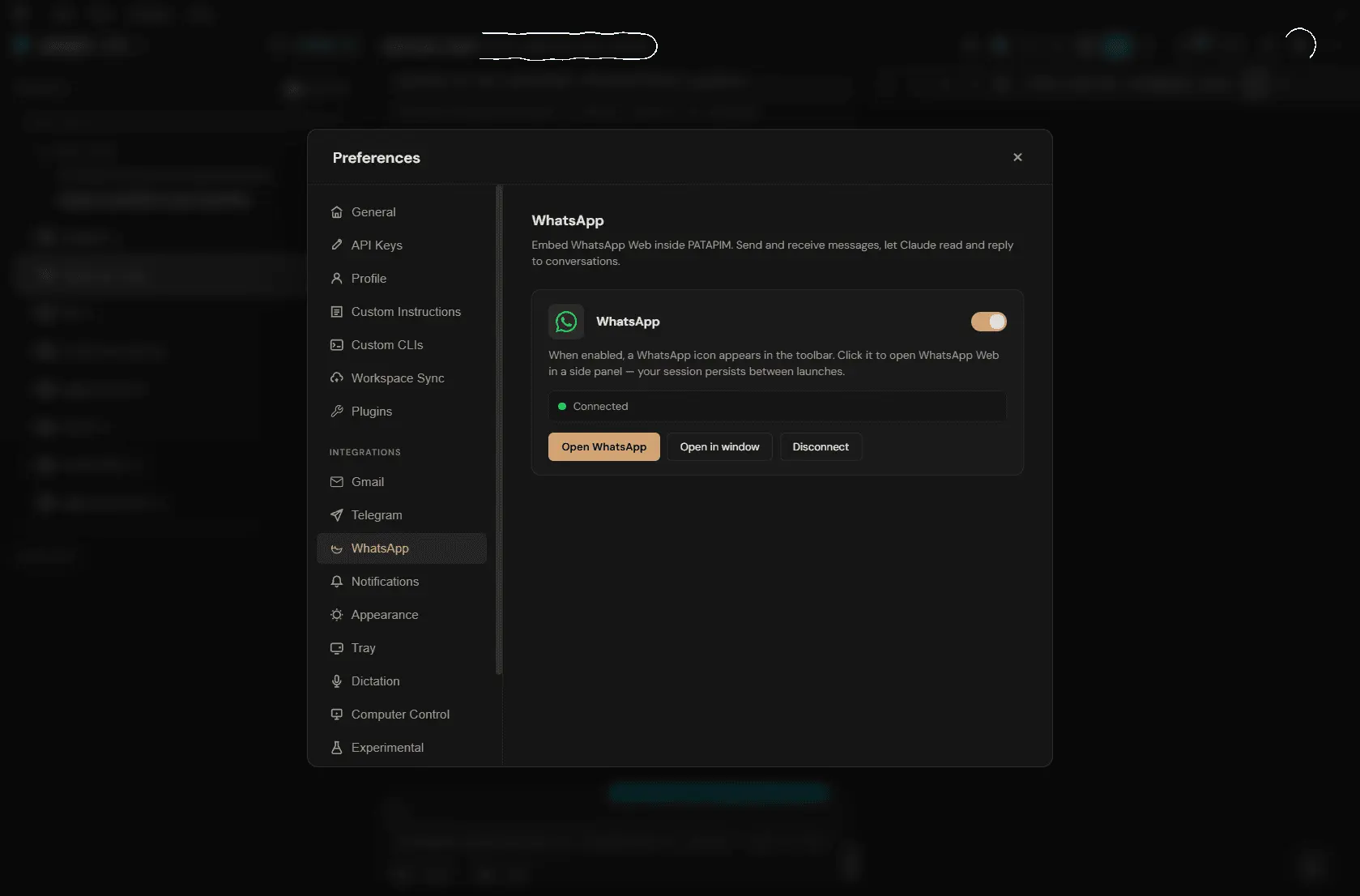Screen dimensions: 1360x896
Task: Select Dictation in sidebar
Action: click(402, 681)
